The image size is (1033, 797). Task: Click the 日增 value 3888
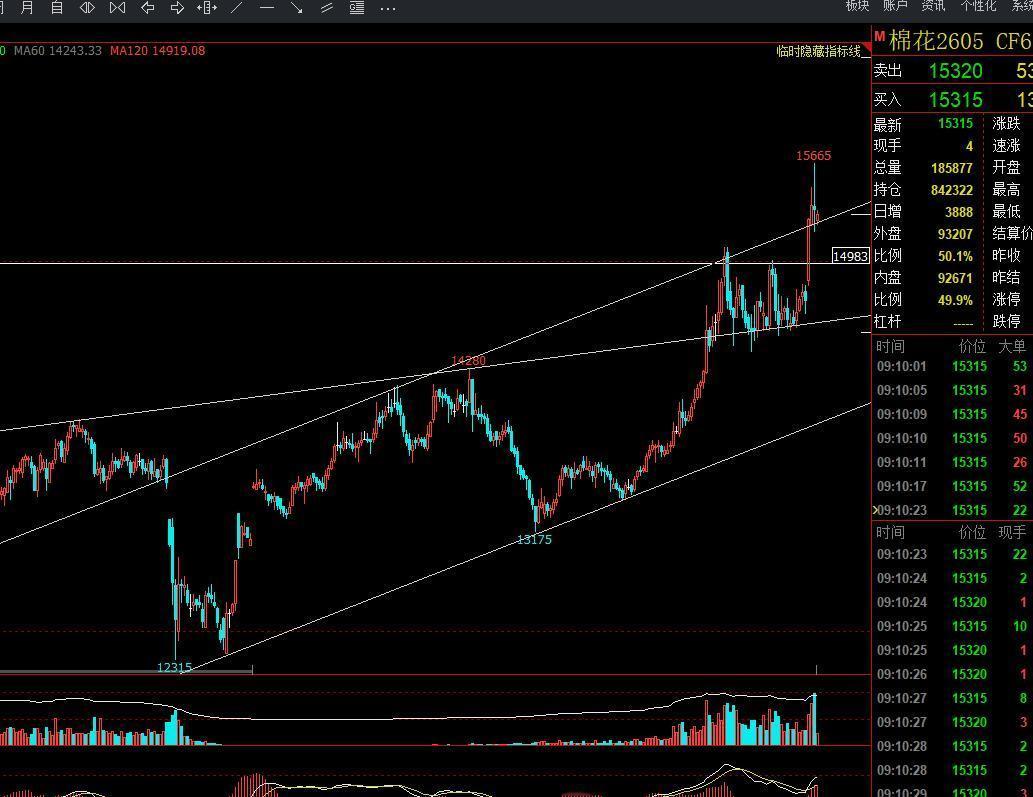[x=959, y=212]
